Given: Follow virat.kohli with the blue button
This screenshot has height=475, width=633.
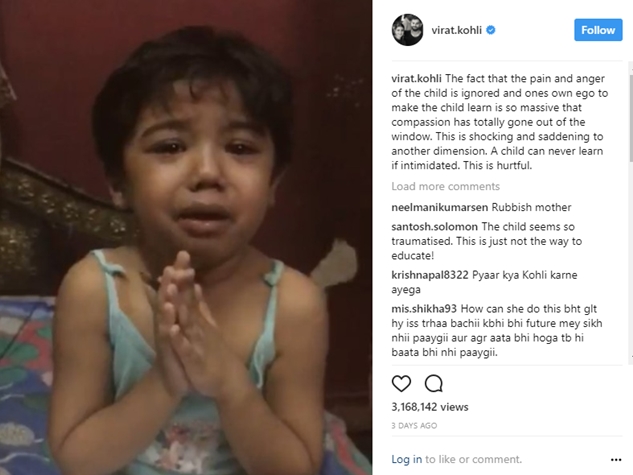Looking at the screenshot, I should (x=598, y=30).
